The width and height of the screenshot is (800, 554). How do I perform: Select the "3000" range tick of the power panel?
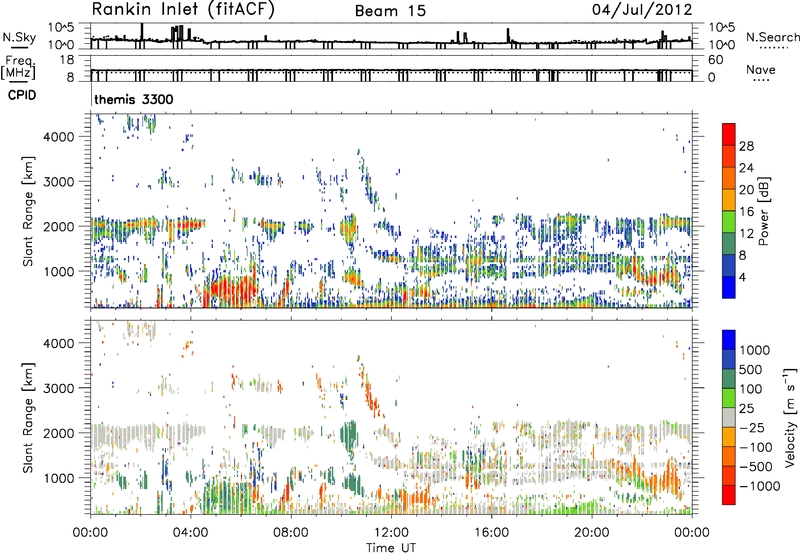tap(58, 182)
